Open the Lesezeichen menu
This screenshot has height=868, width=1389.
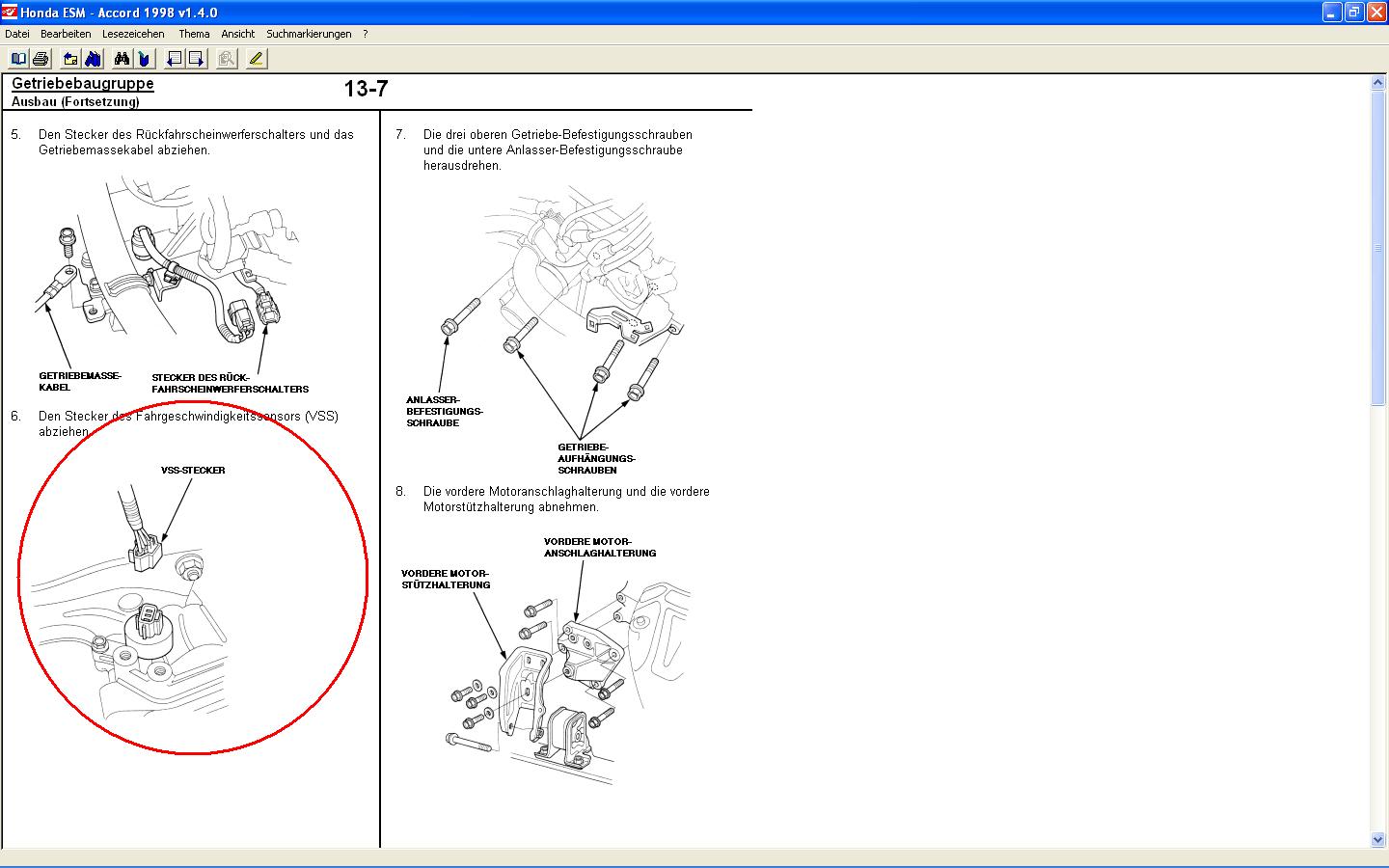(x=133, y=34)
